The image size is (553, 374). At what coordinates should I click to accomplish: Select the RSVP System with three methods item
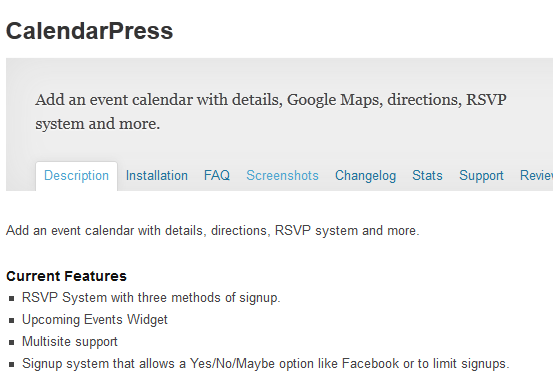point(151,298)
